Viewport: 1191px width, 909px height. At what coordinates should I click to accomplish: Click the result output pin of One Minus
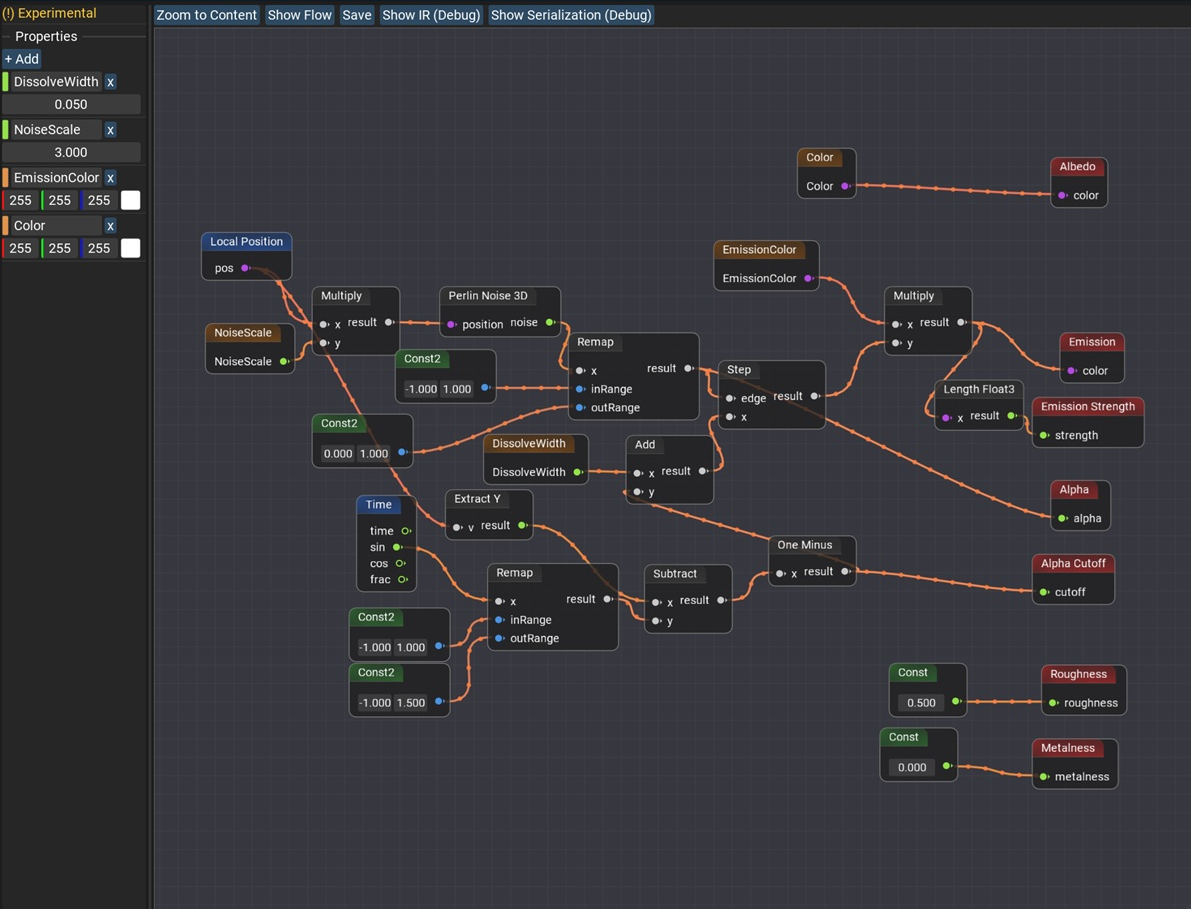[x=845, y=572]
